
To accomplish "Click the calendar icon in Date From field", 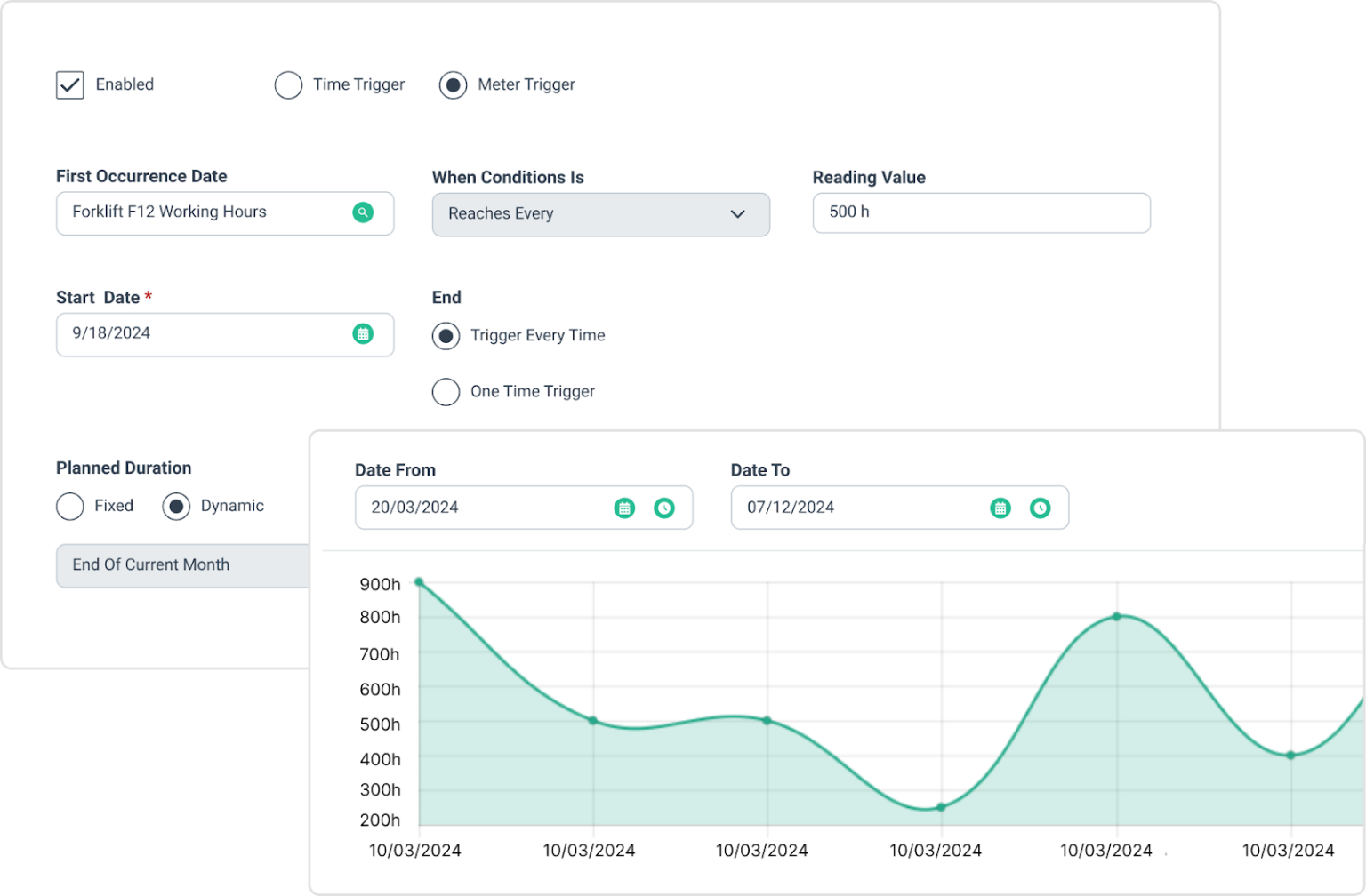I will pos(625,508).
